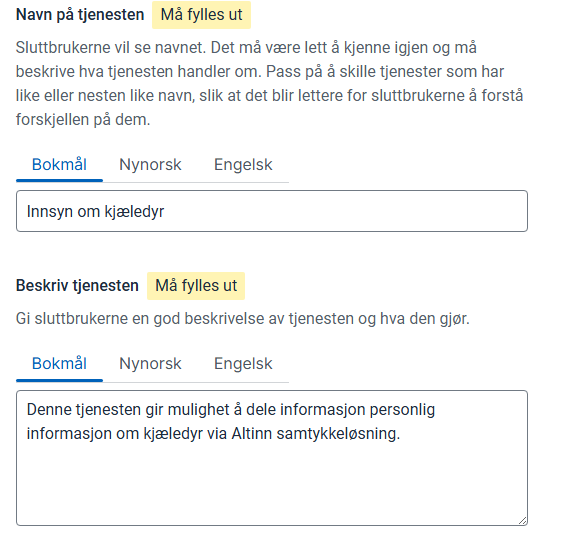
Task: Open Engelsk tab for service name
Action: pyautogui.click(x=243, y=165)
